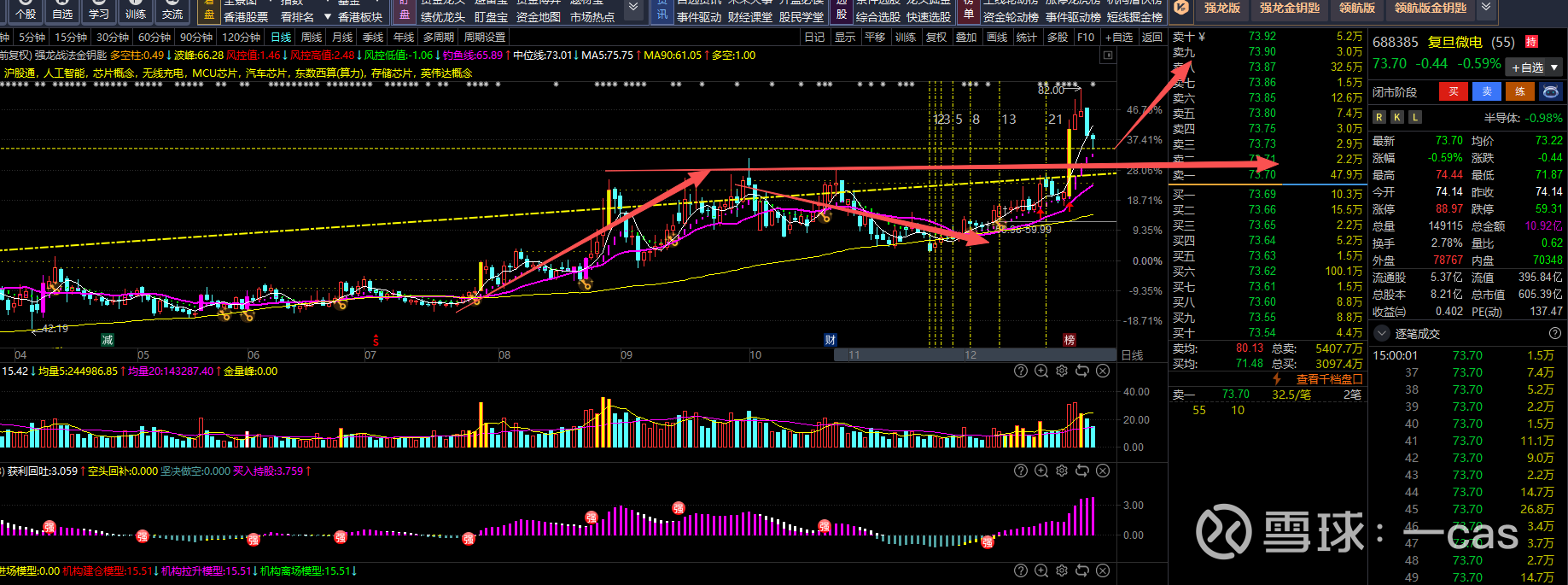Close the 获利回吐 indicator panel
Image resolution: width=1568 pixels, height=585 pixels.
click(1103, 471)
